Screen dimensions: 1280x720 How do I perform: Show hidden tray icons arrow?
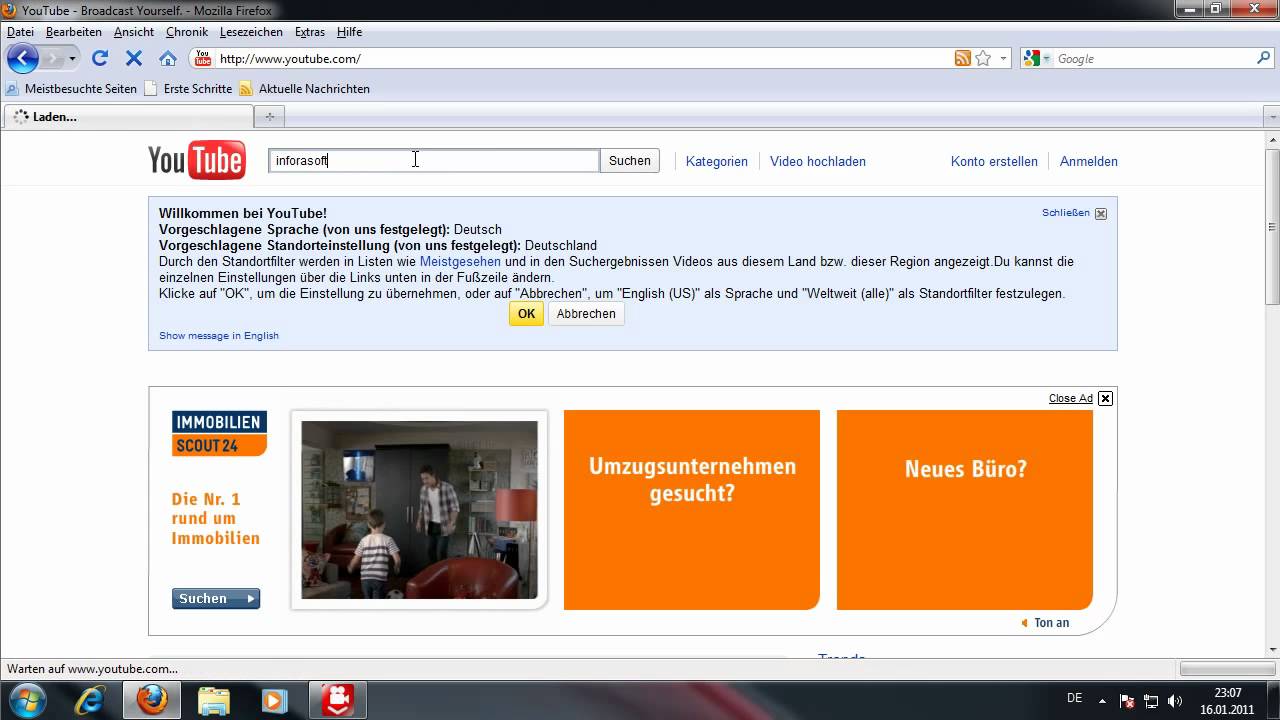(1103, 701)
